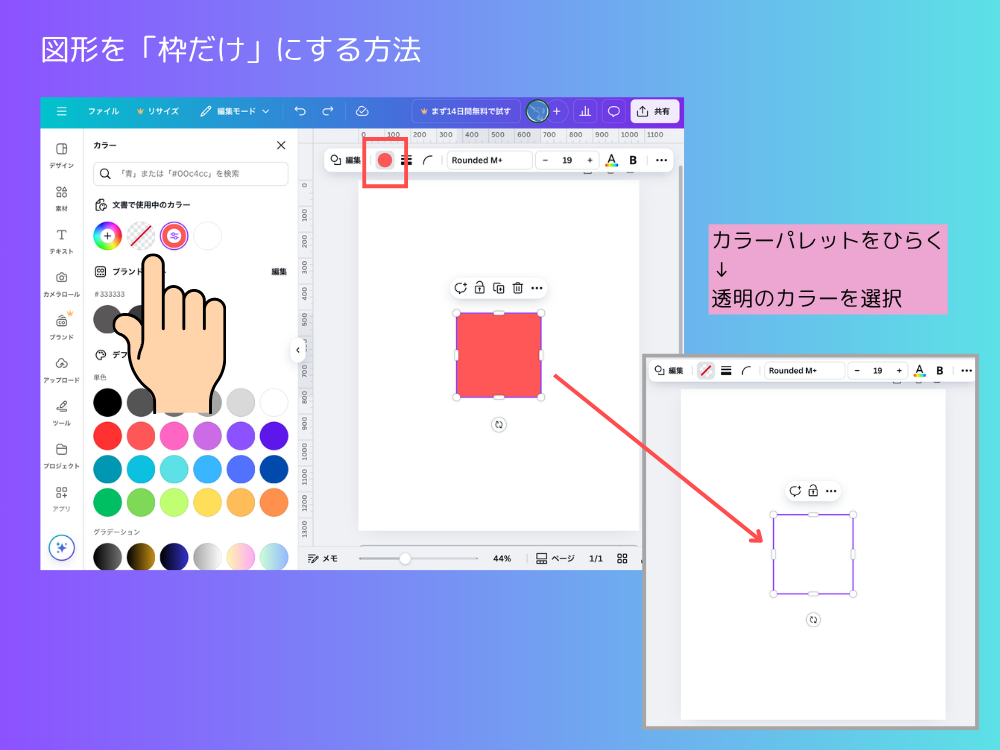Open the デザイン sidebar panel
Viewport: 1000px width, 750px height.
tap(62, 155)
